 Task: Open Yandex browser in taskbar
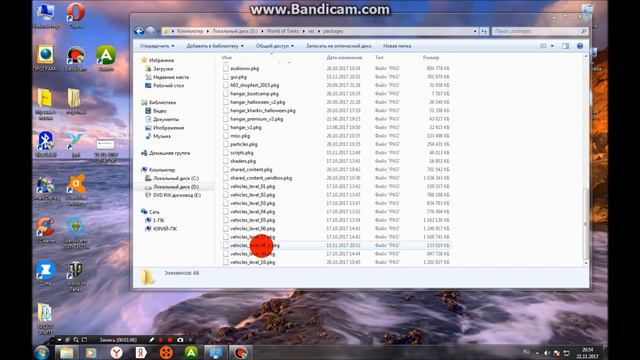116,352
